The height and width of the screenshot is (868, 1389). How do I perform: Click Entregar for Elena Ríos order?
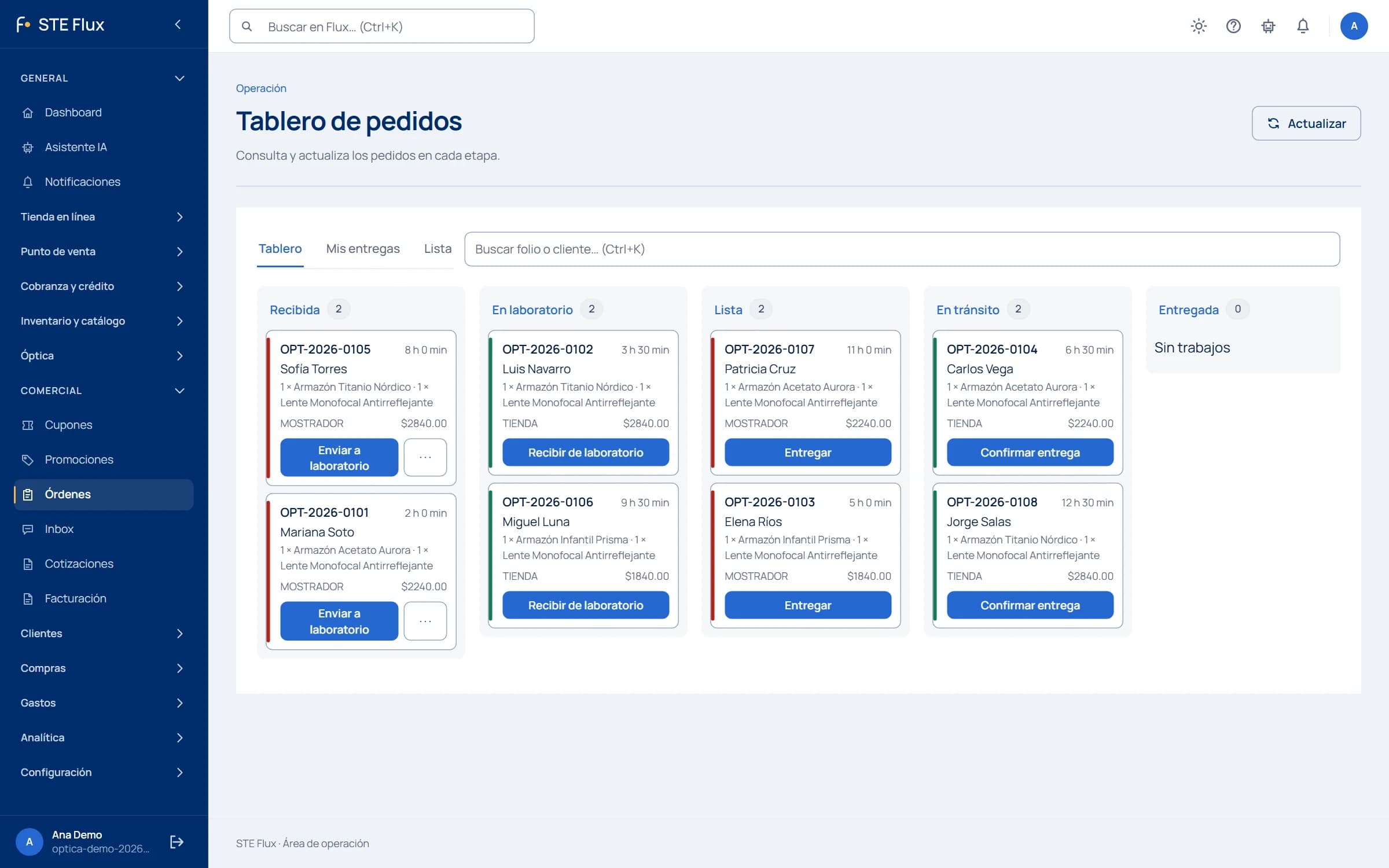[808, 605]
